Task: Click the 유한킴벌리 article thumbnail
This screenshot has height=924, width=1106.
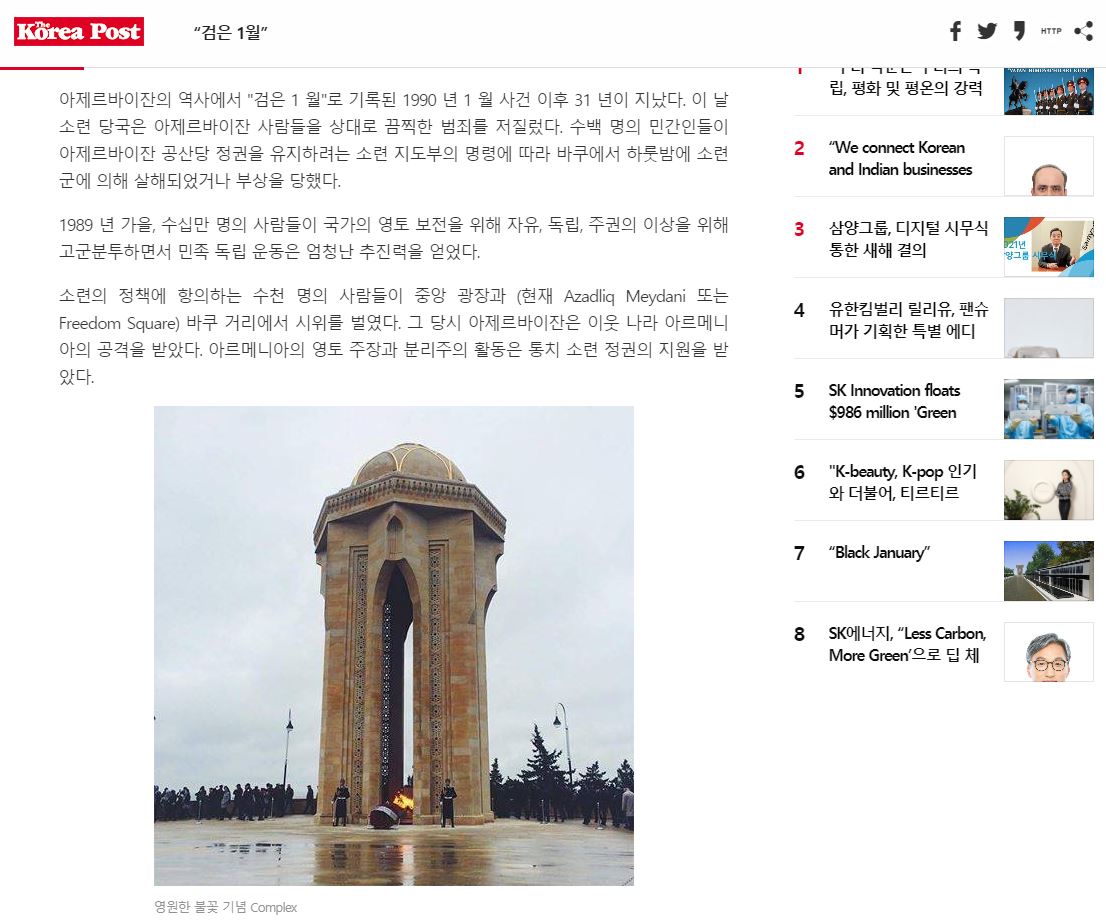Action: [1049, 328]
